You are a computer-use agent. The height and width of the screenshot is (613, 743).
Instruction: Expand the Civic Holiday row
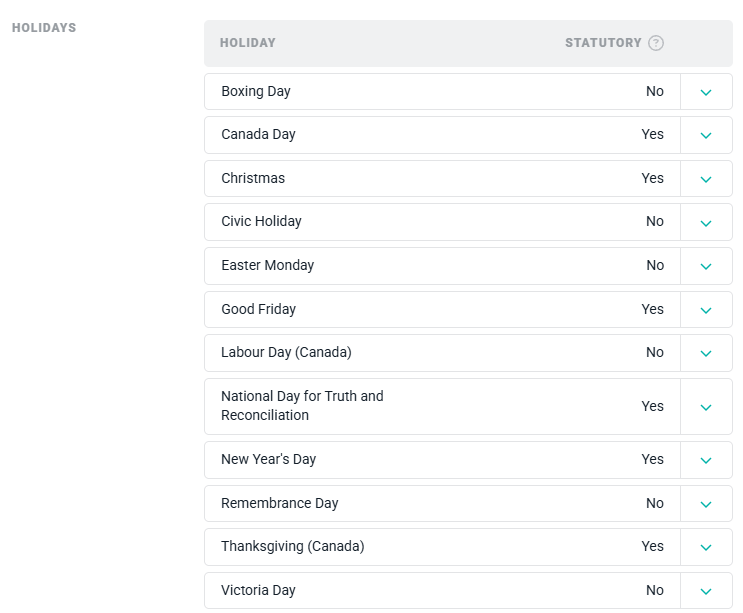pos(706,222)
